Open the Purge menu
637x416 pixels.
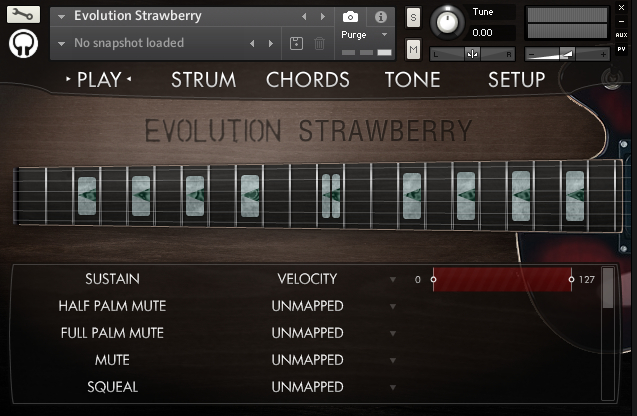tap(364, 35)
